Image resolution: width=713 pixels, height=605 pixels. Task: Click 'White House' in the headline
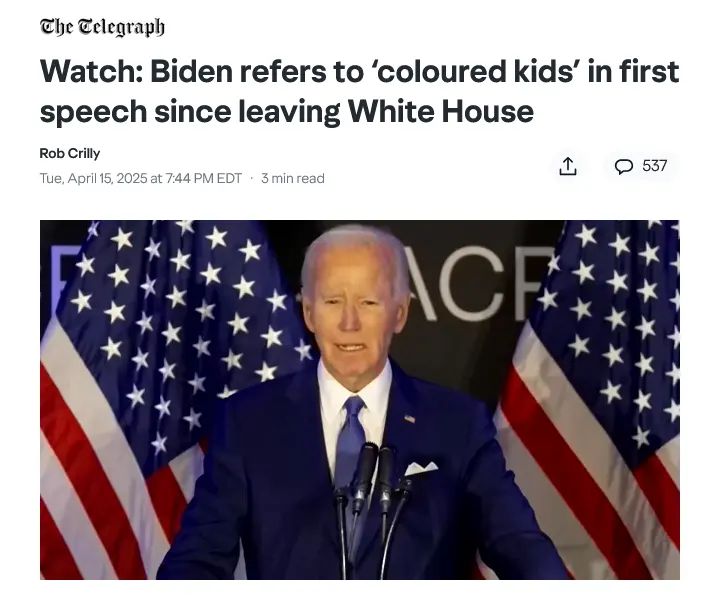(441, 111)
